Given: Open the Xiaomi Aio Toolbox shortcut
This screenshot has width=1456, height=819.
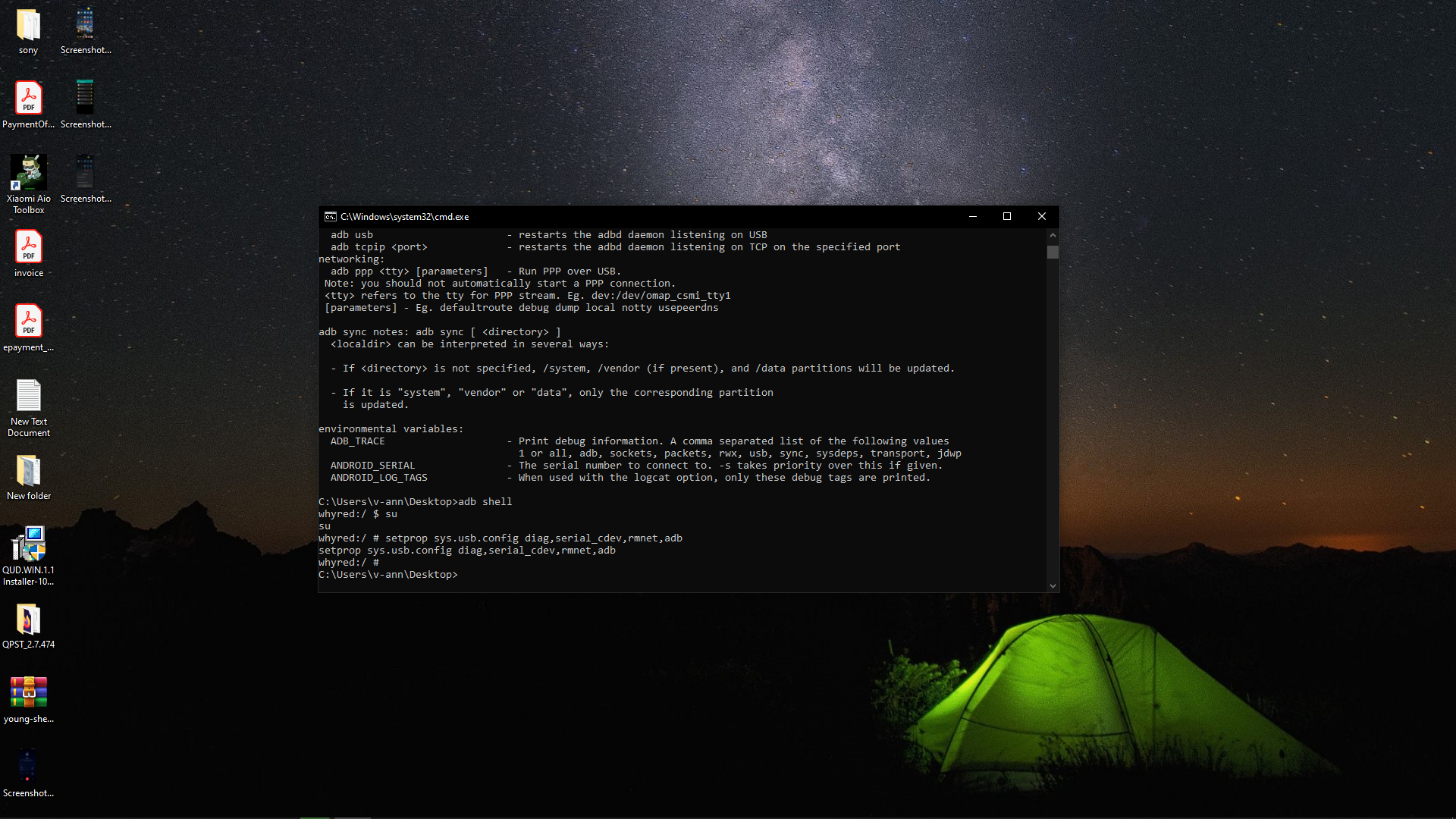Looking at the screenshot, I should 28,173.
